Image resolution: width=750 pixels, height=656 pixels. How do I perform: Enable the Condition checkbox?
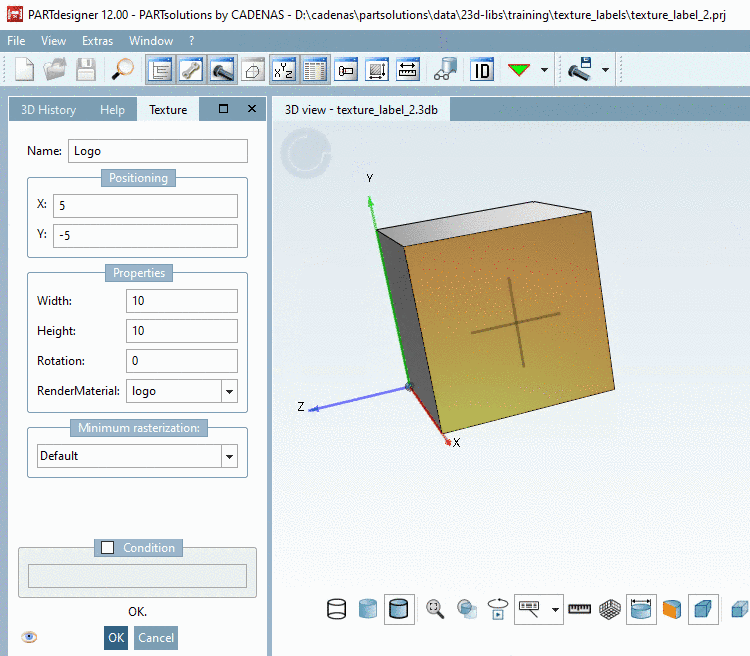[108, 548]
